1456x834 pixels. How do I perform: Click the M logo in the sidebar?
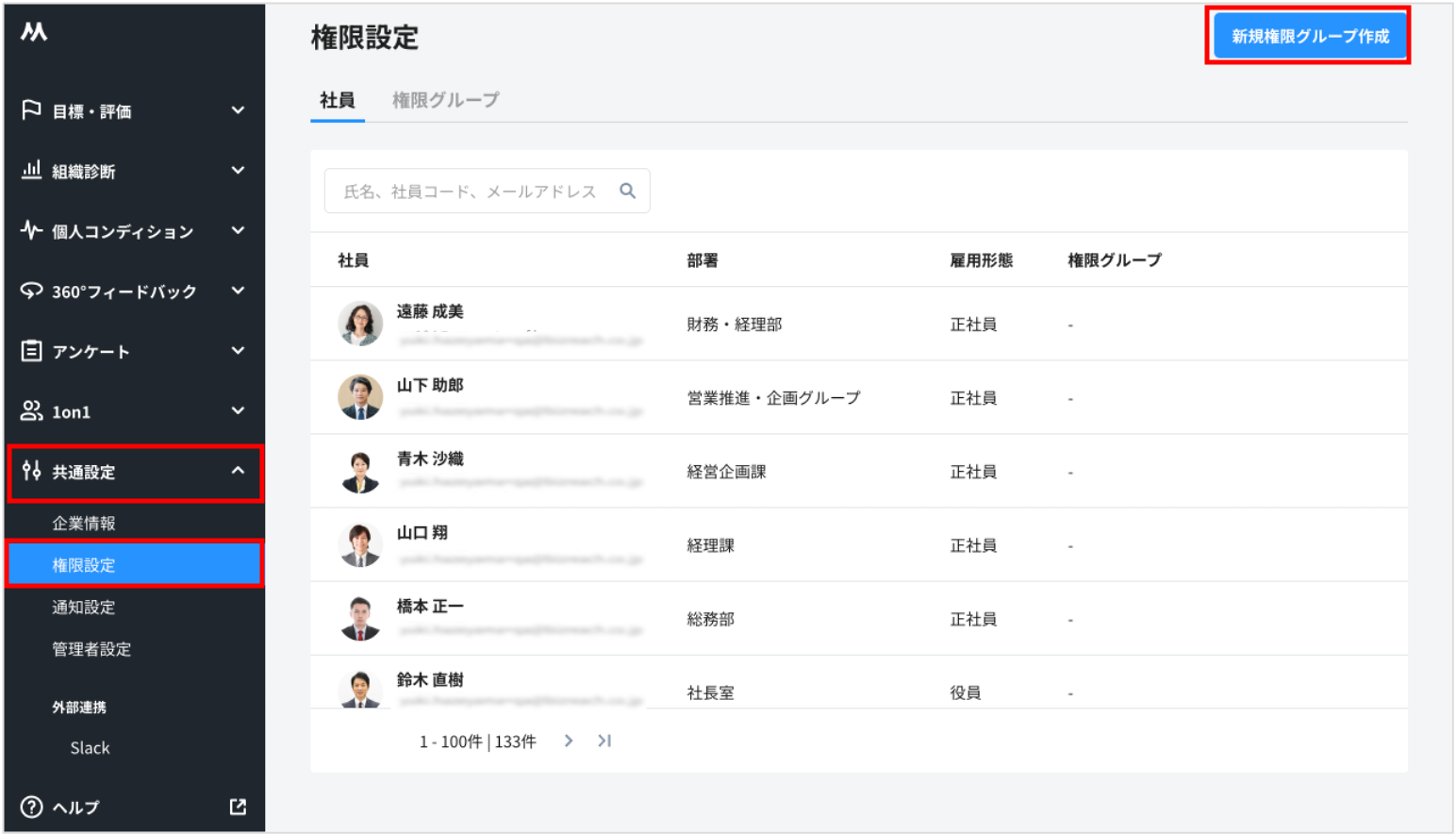[31, 30]
